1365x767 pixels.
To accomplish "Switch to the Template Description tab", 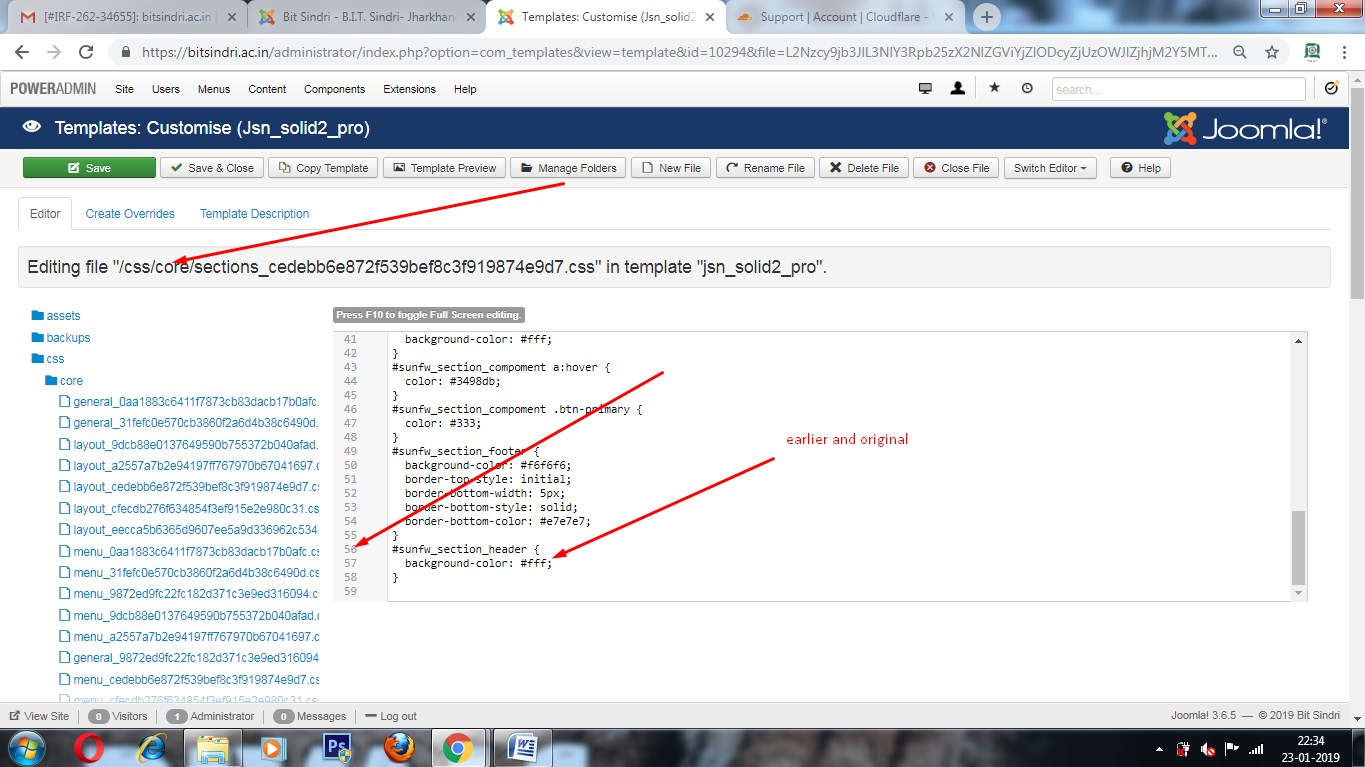I will 254,214.
